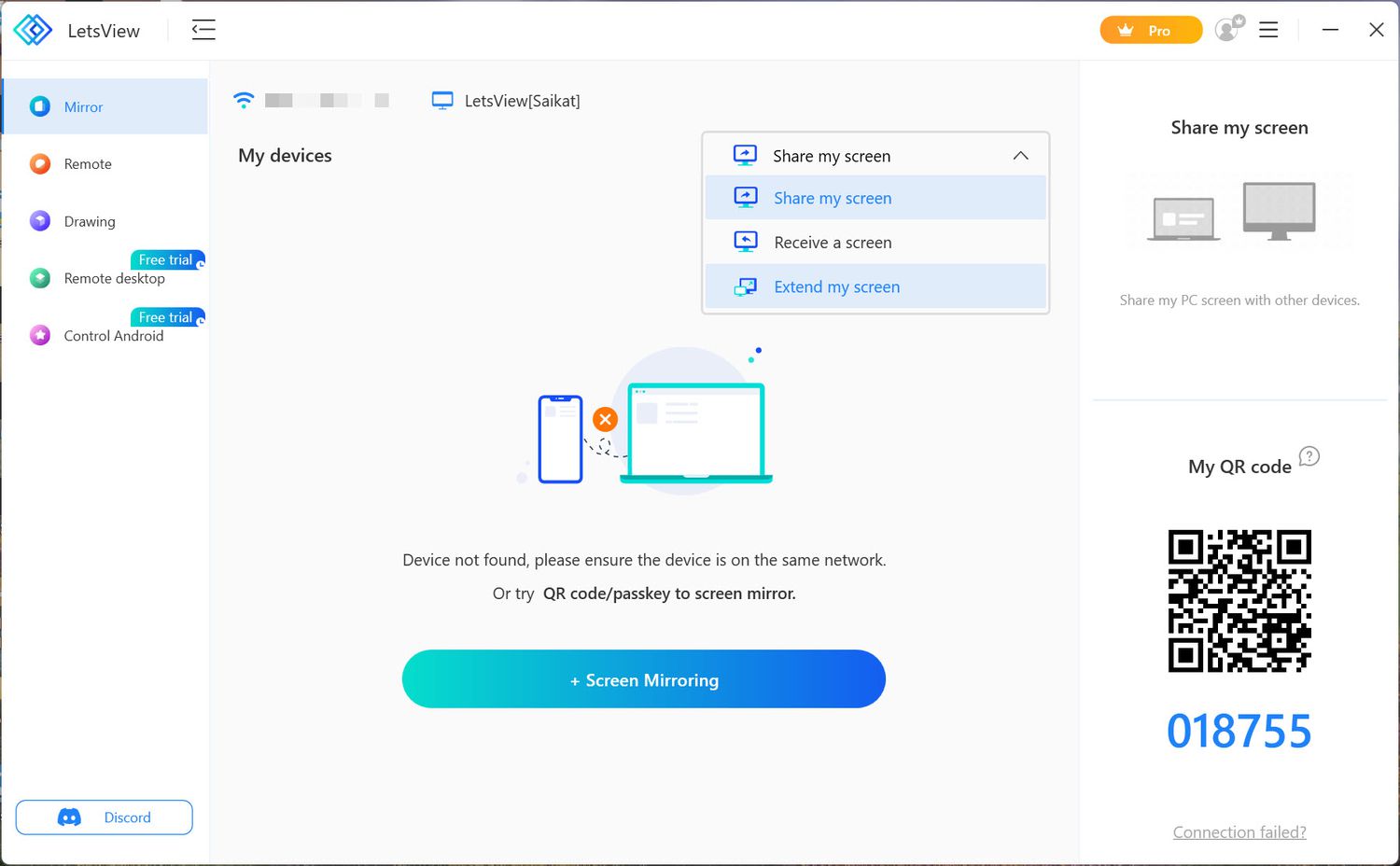Screen dimensions: 1400x866
Task: Open the hamburger settings menu
Action: [x=1268, y=30]
